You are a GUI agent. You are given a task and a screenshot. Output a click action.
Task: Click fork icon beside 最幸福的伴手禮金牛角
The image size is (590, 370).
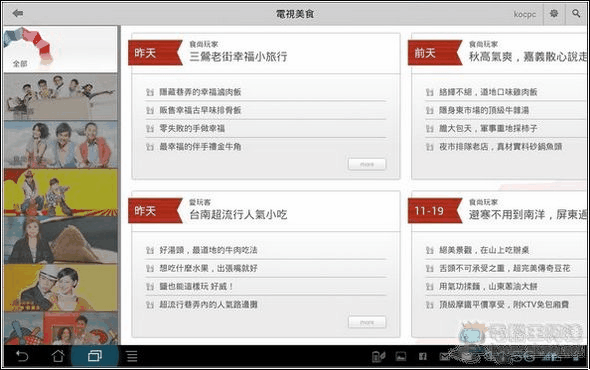150,147
